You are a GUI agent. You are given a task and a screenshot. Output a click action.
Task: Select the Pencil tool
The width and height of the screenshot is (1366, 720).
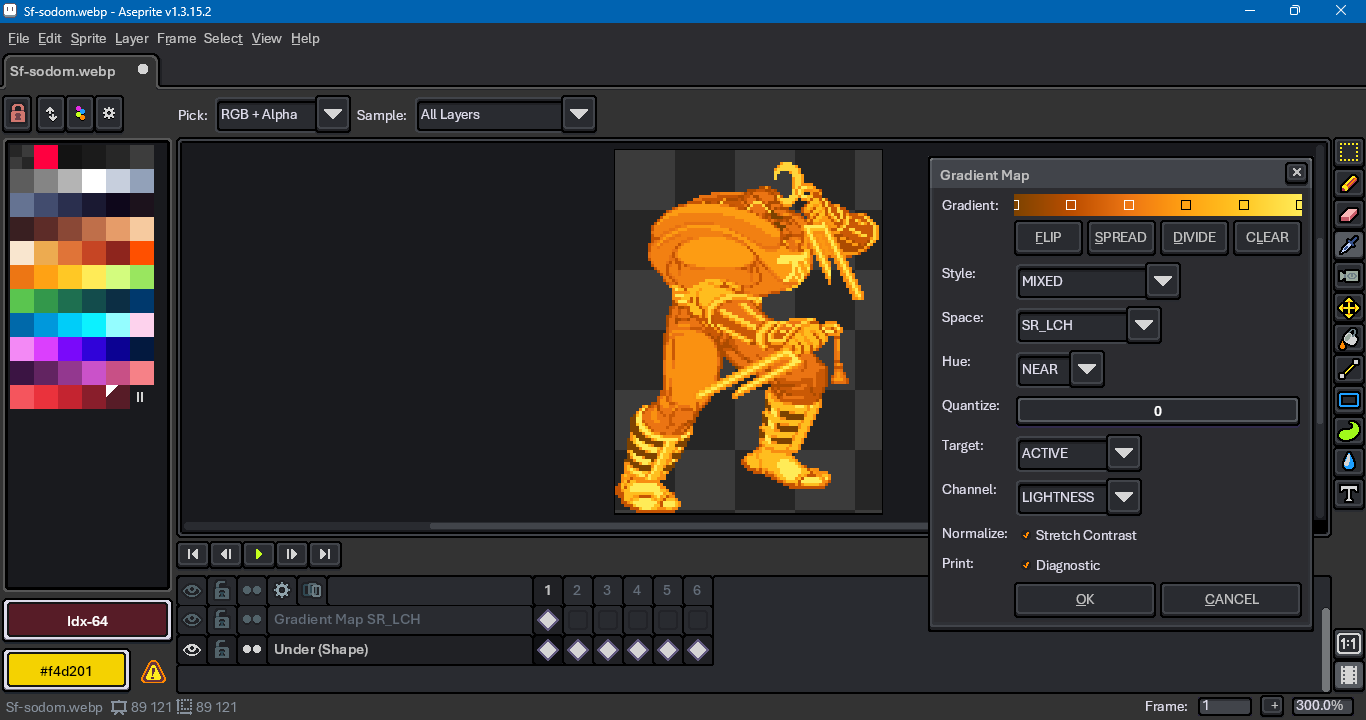(x=1349, y=184)
